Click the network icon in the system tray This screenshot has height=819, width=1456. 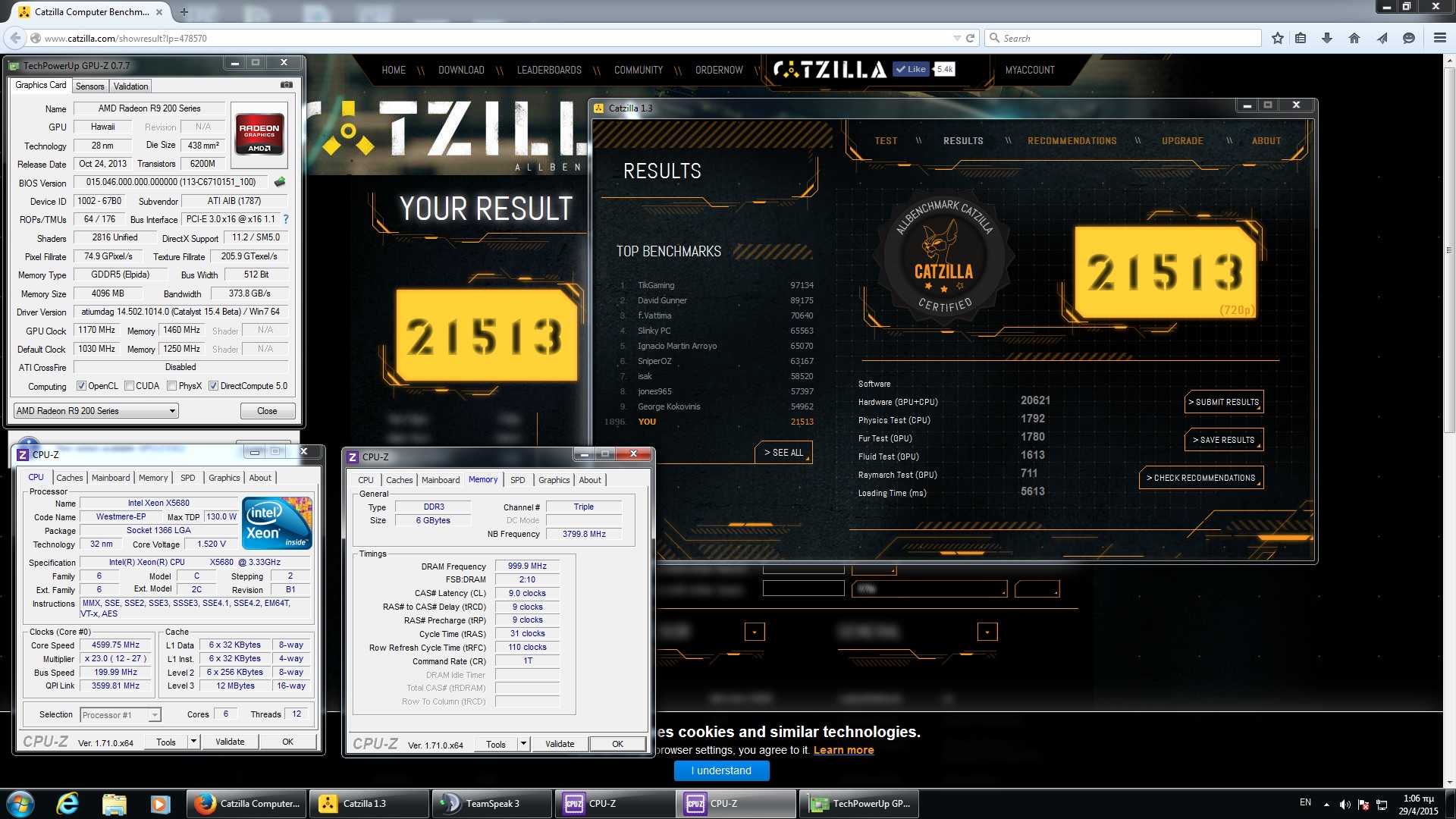click(1382, 805)
